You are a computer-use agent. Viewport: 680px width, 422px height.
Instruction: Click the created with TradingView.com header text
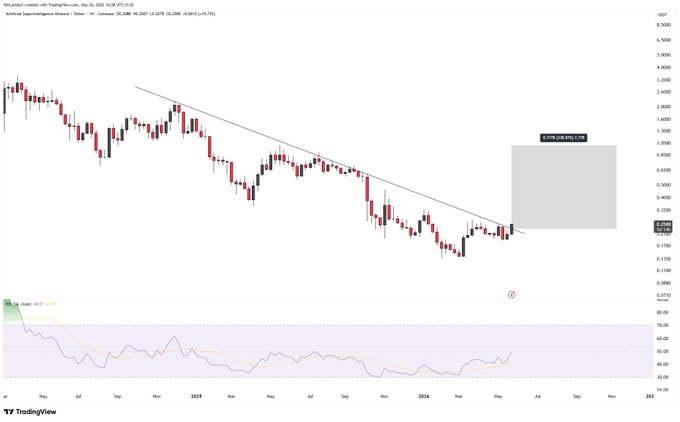point(69,5)
